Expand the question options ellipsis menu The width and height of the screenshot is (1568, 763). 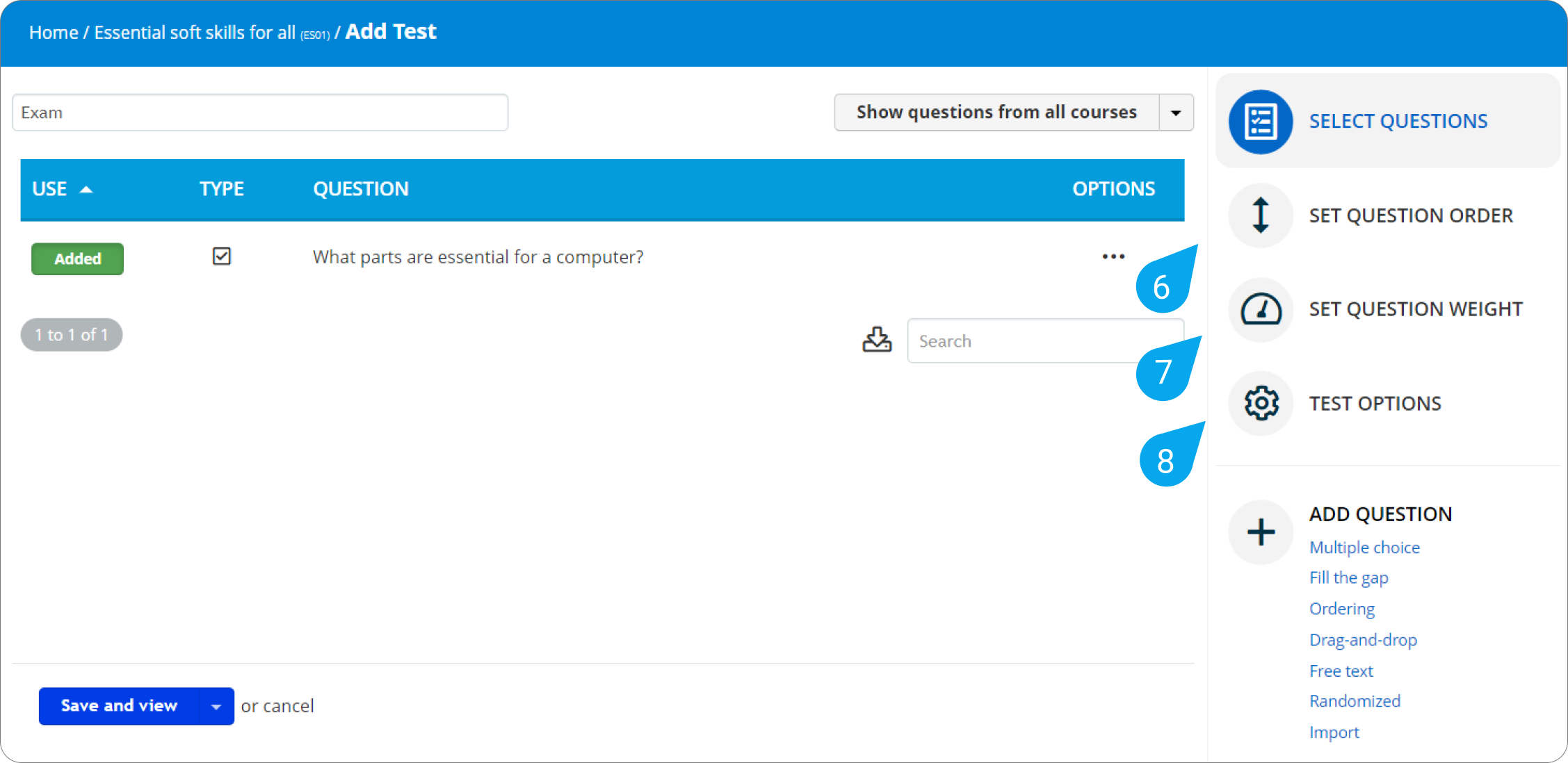point(1113,257)
